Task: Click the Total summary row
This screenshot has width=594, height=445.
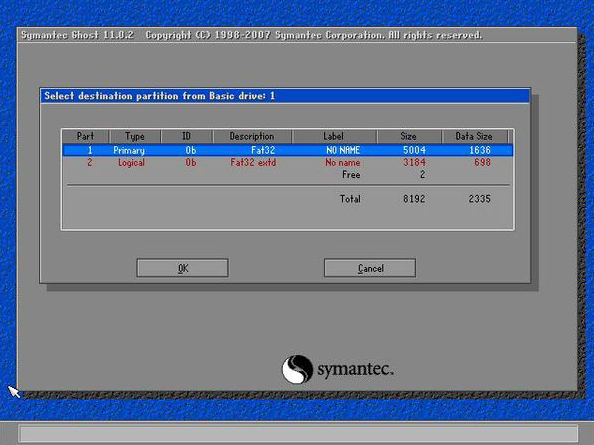Action: (x=288, y=199)
